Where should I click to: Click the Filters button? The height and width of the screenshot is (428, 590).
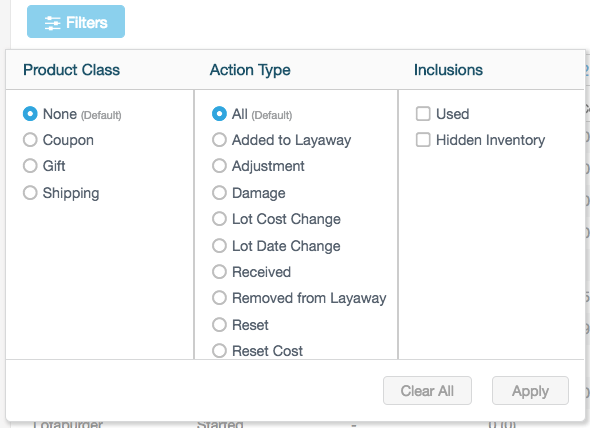coord(76,21)
